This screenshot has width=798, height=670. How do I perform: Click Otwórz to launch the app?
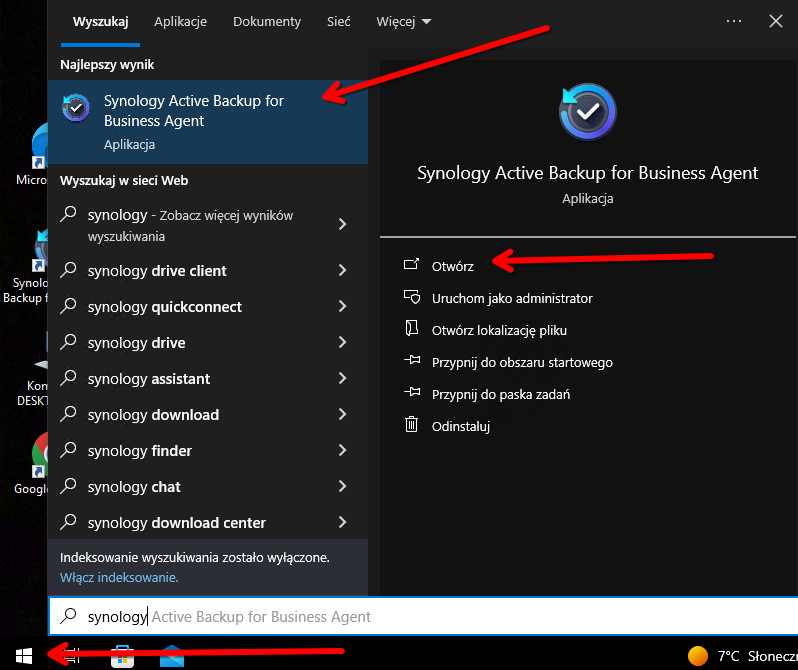click(x=452, y=266)
